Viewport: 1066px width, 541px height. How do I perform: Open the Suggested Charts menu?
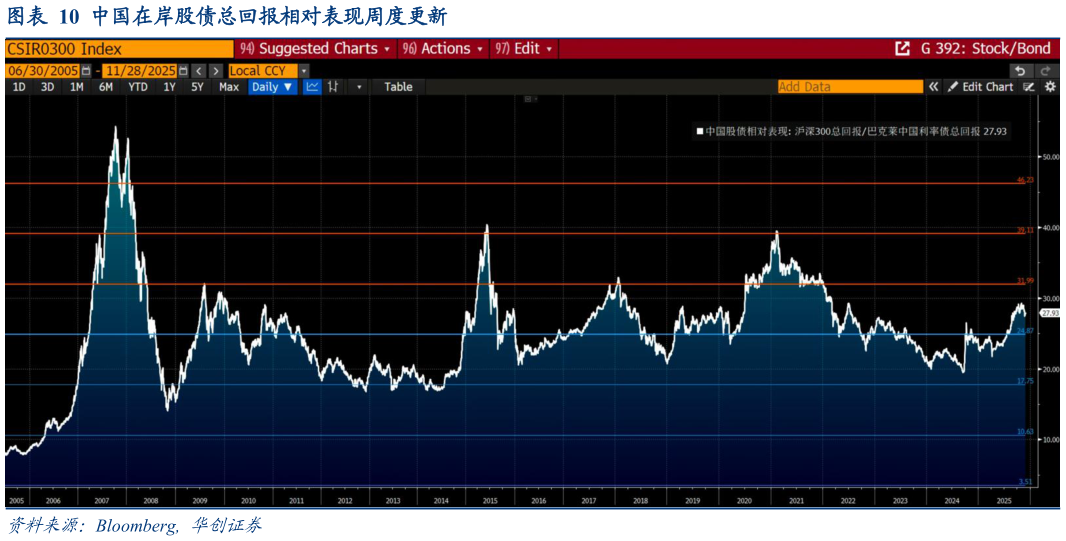(316, 49)
